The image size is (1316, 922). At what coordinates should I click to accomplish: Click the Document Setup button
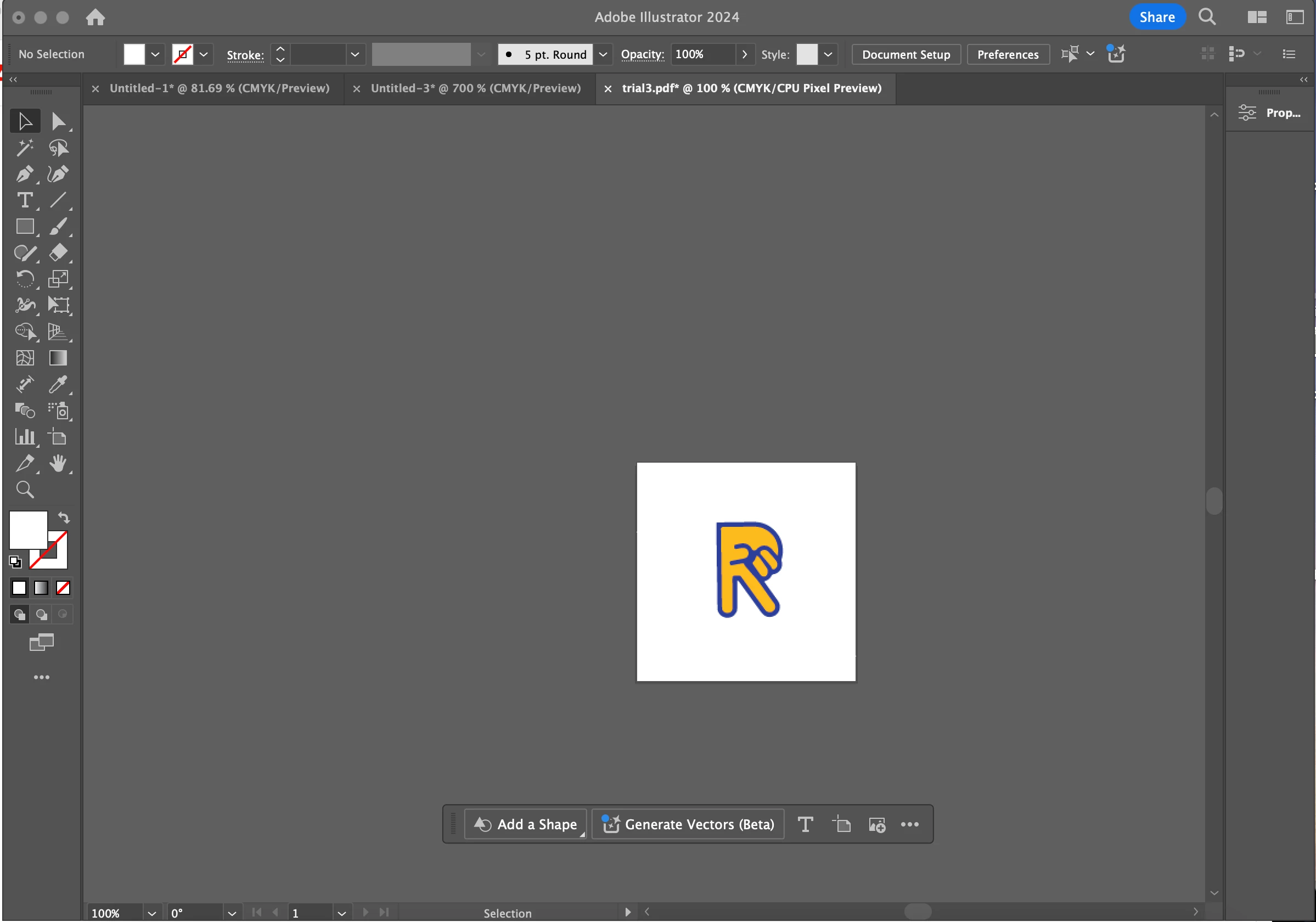tap(906, 54)
